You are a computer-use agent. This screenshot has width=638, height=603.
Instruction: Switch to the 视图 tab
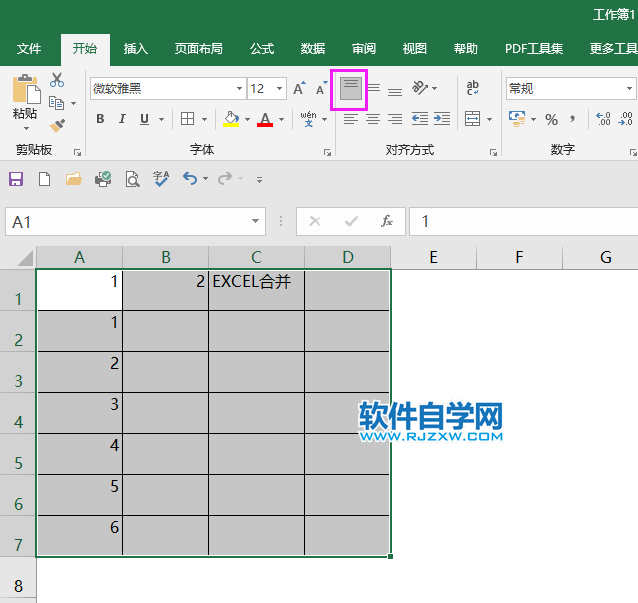click(415, 48)
